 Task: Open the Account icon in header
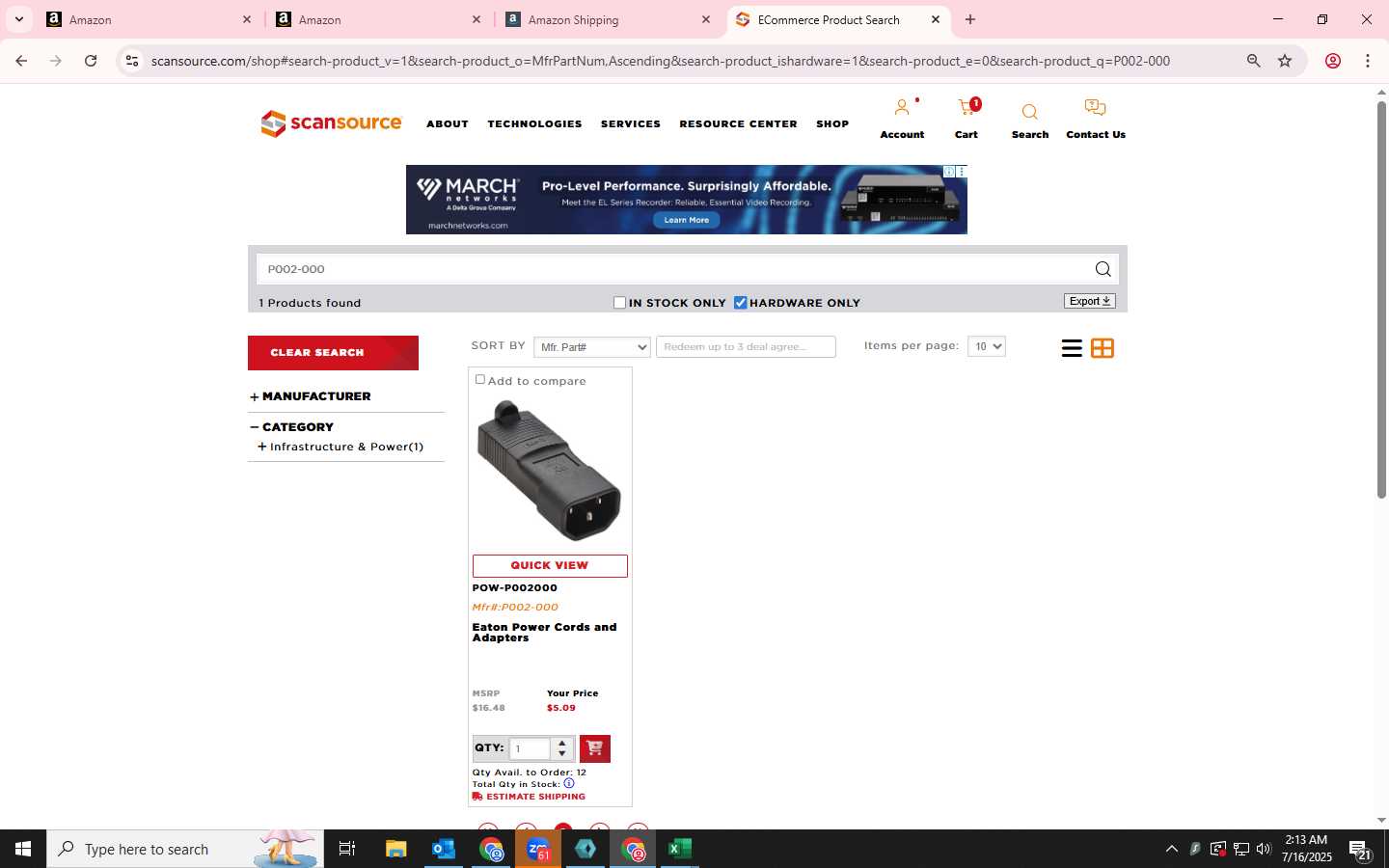pos(902,108)
